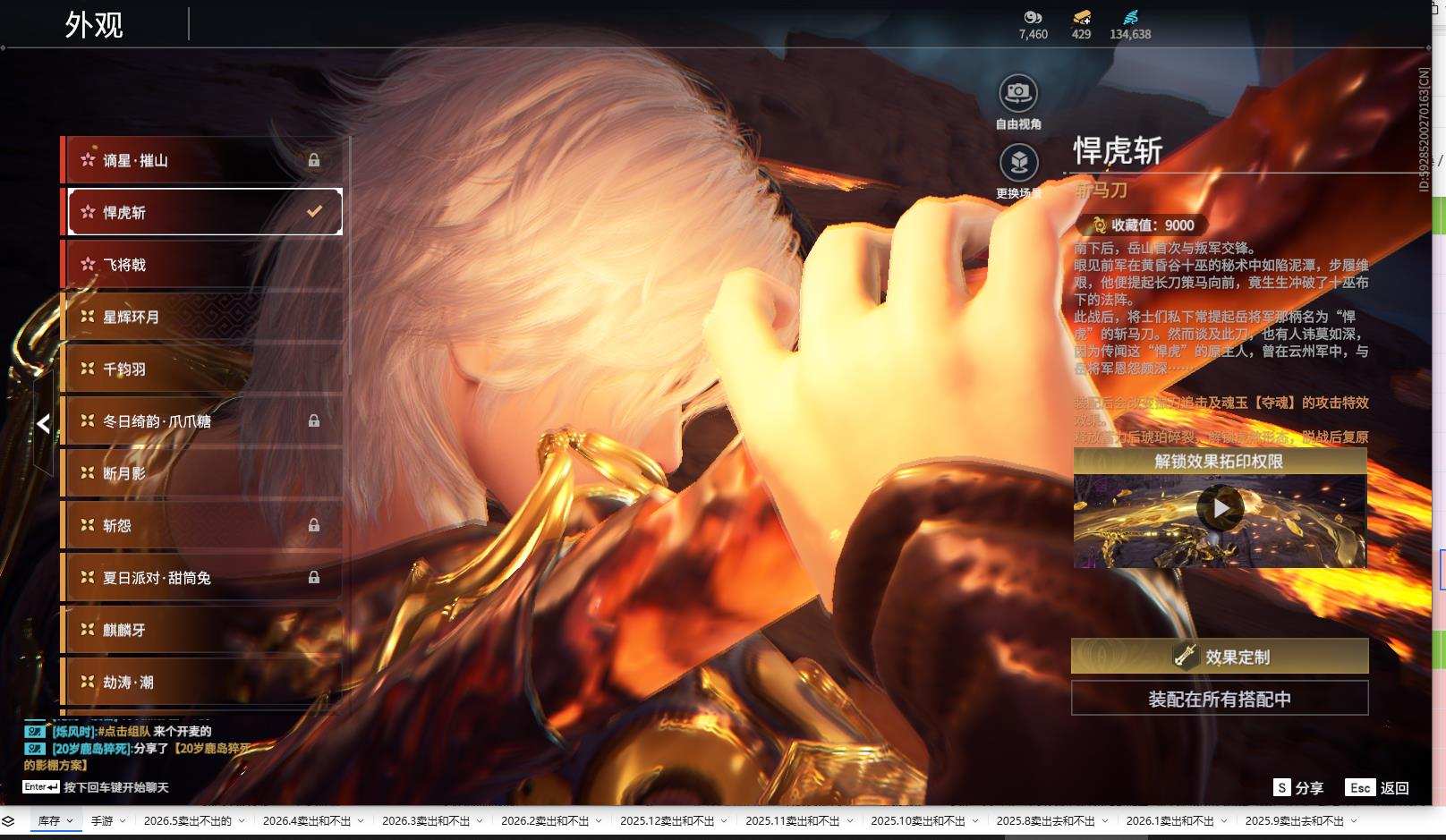Image resolution: width=1446 pixels, height=840 pixels.
Task: Click the equipped checkmark on 悍虎斩
Action: (314, 212)
